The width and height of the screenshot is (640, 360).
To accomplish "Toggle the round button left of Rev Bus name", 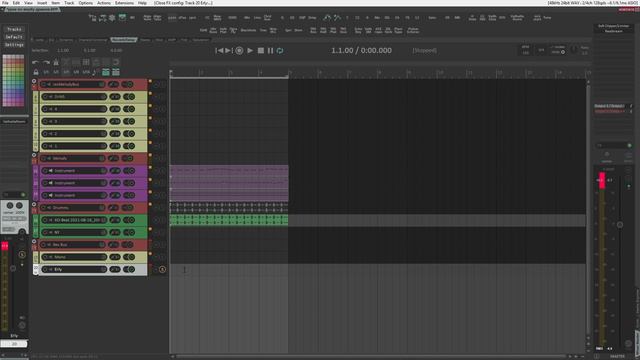I will (44, 244).
